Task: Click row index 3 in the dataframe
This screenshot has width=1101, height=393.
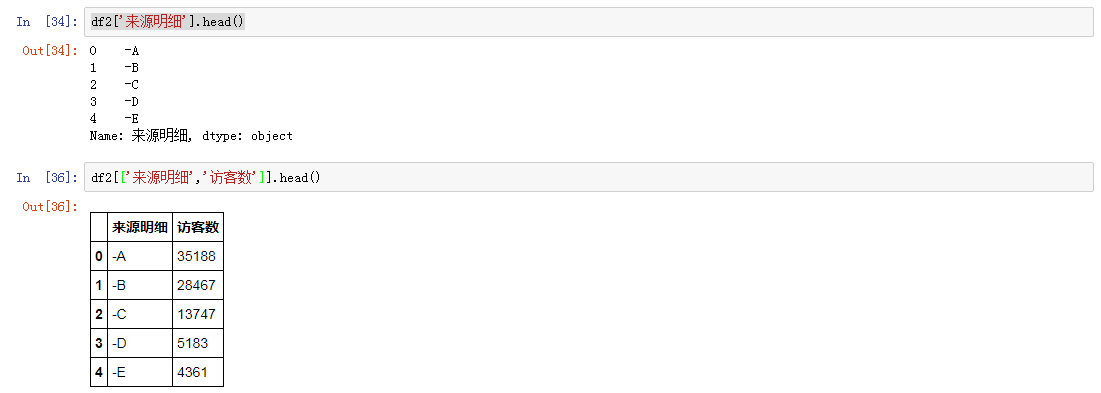Action: pyautogui.click(x=99, y=344)
